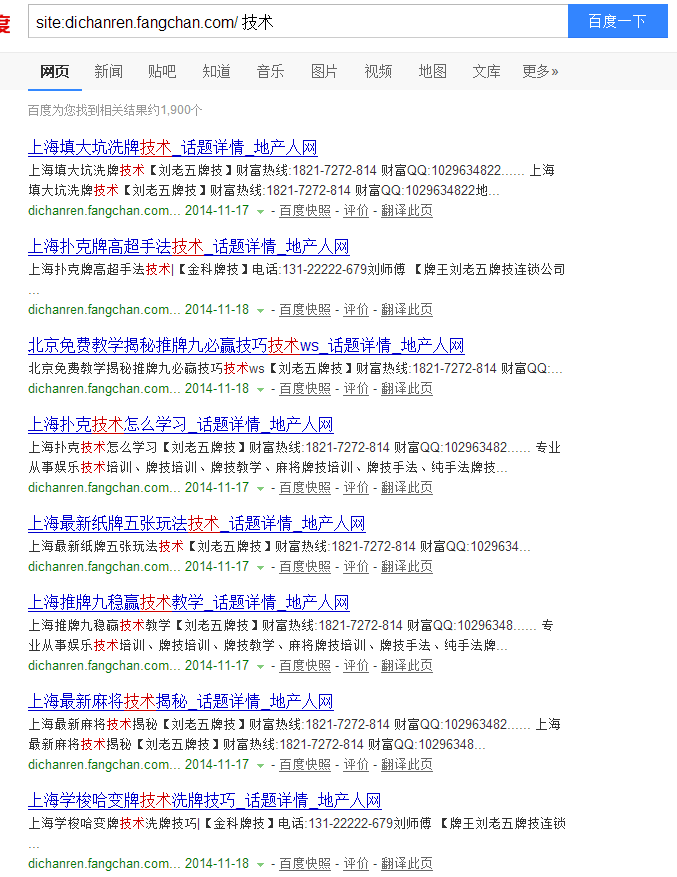Open the 视频 tab
This screenshot has width=677, height=877.
point(378,72)
